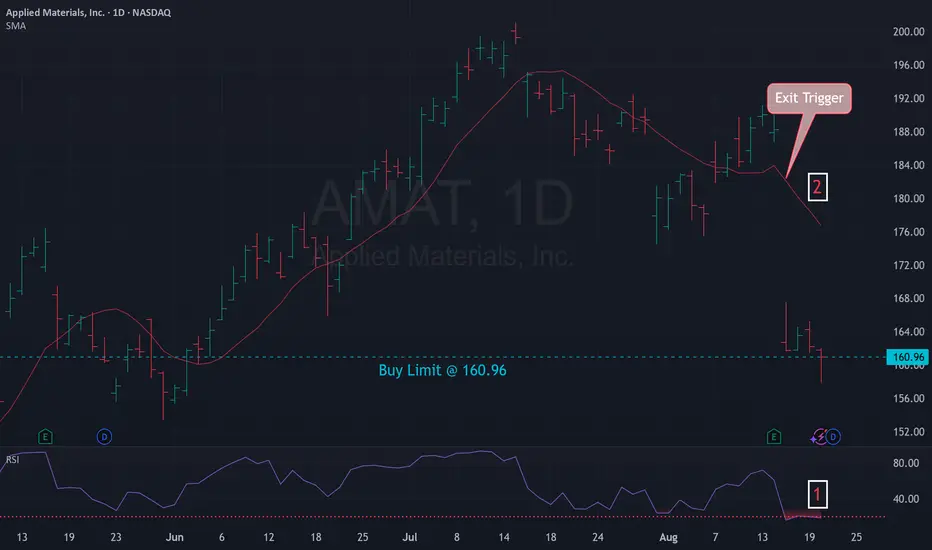The height and width of the screenshot is (550, 932).
Task: Click the Jul label on time axis
Action: click(x=410, y=537)
